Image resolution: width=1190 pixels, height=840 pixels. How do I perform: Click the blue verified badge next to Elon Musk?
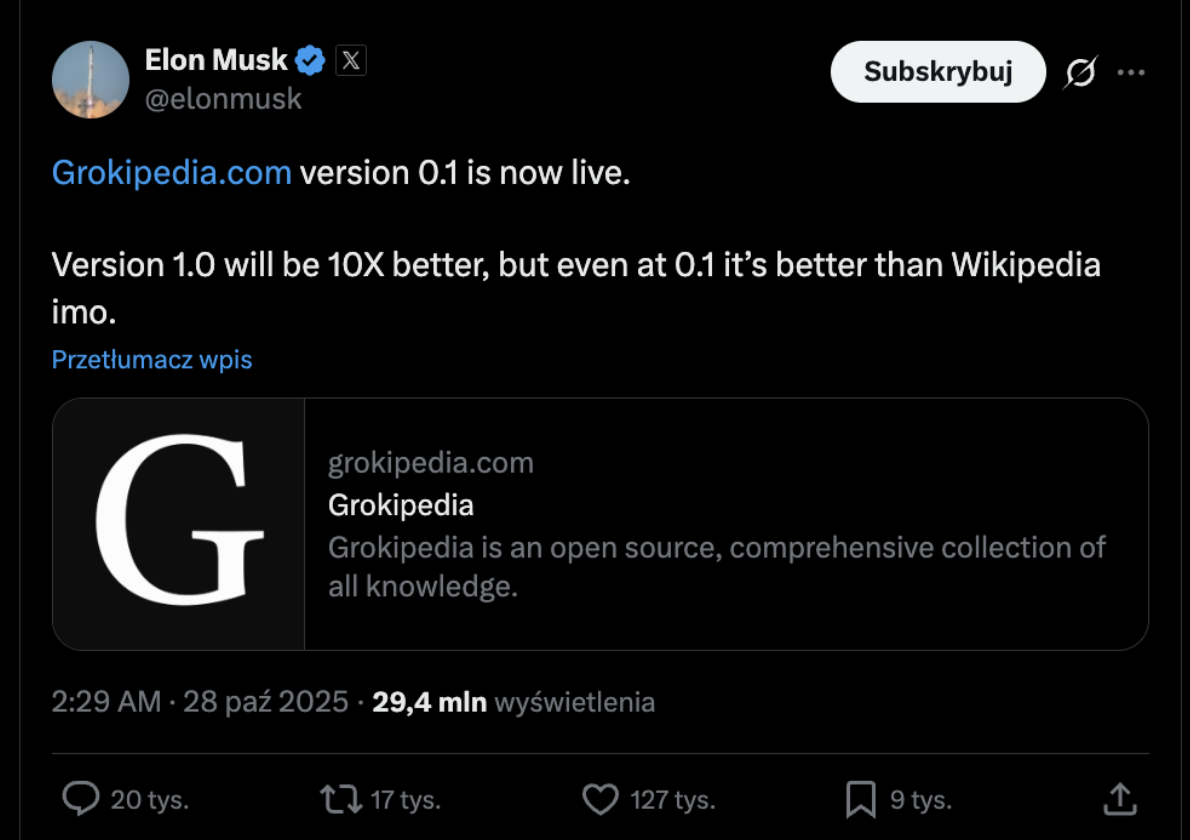(311, 59)
